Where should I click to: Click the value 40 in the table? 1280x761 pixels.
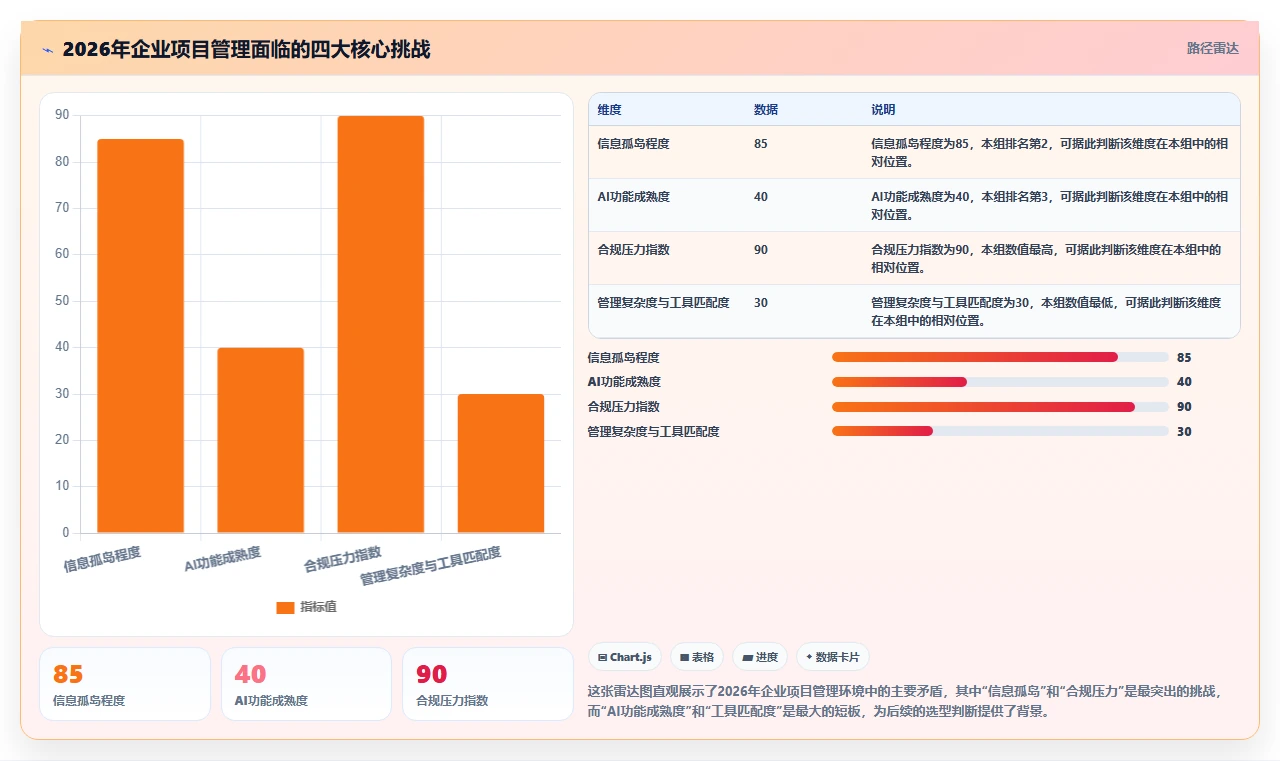click(x=761, y=197)
